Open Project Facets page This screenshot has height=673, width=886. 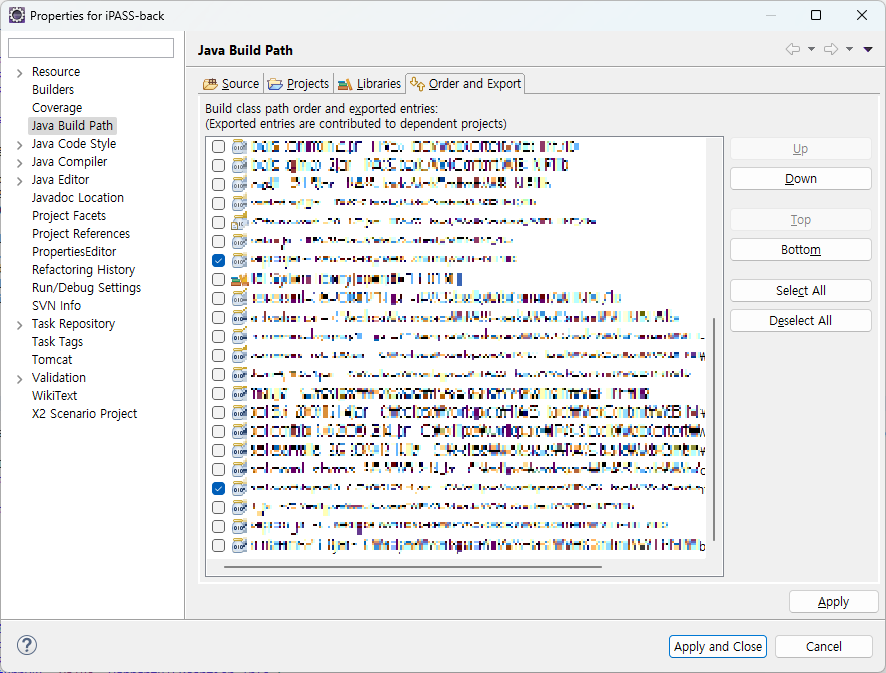coord(68,215)
